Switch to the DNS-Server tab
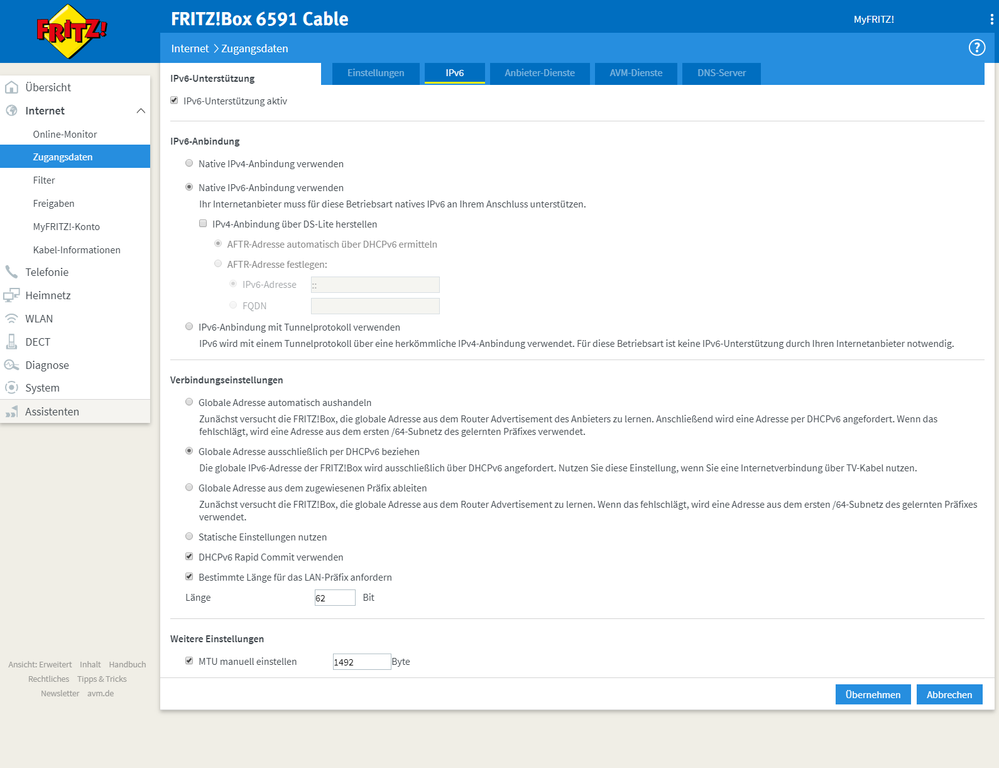The image size is (999, 768). click(x=721, y=73)
